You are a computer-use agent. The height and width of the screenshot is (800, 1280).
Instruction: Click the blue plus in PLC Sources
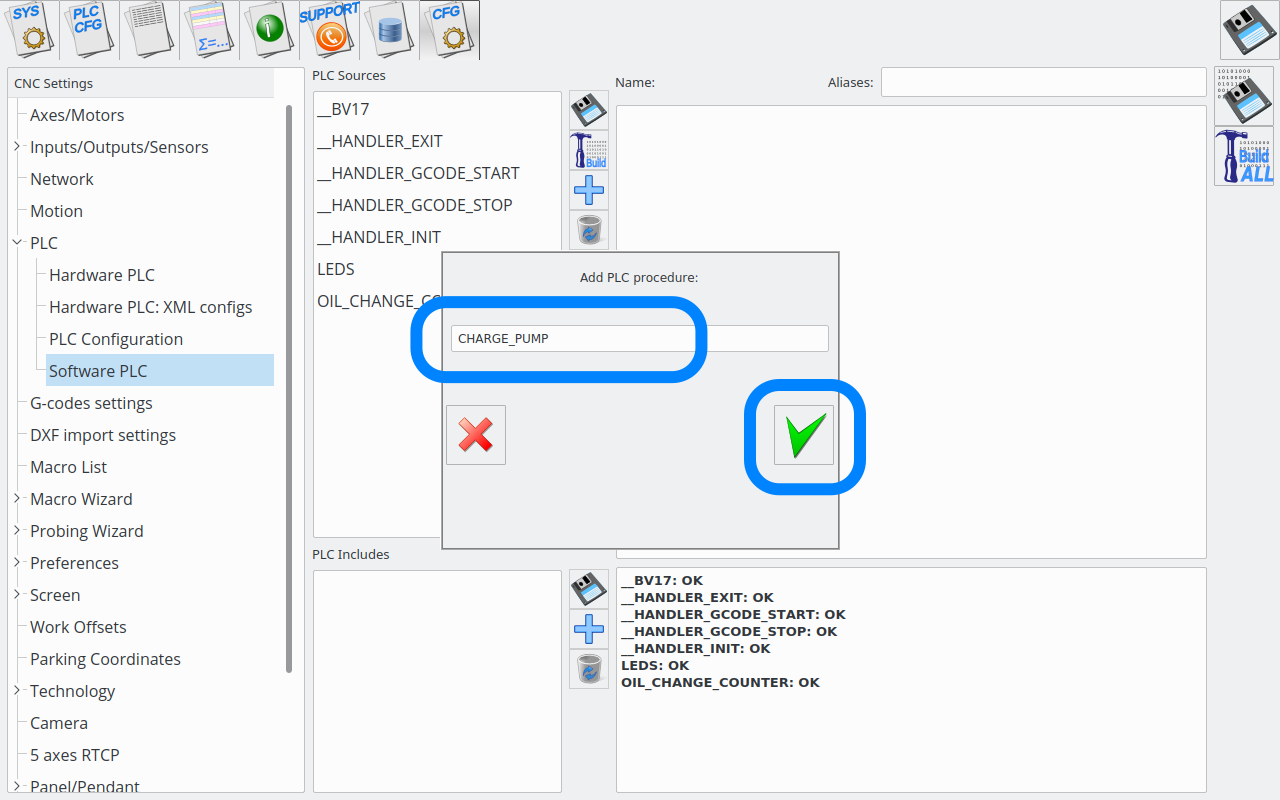589,189
